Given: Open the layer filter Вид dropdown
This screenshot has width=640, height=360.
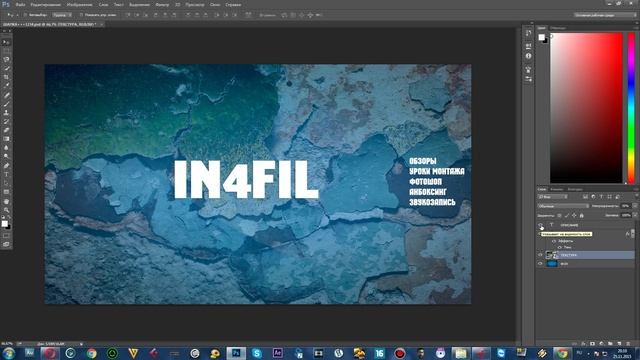Looking at the screenshot, I should [552, 197].
